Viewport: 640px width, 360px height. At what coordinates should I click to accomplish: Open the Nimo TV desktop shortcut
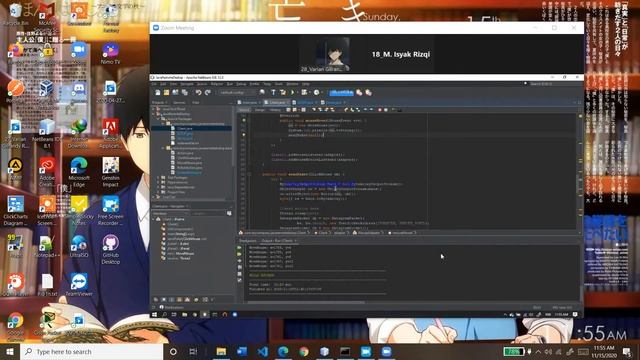point(110,54)
